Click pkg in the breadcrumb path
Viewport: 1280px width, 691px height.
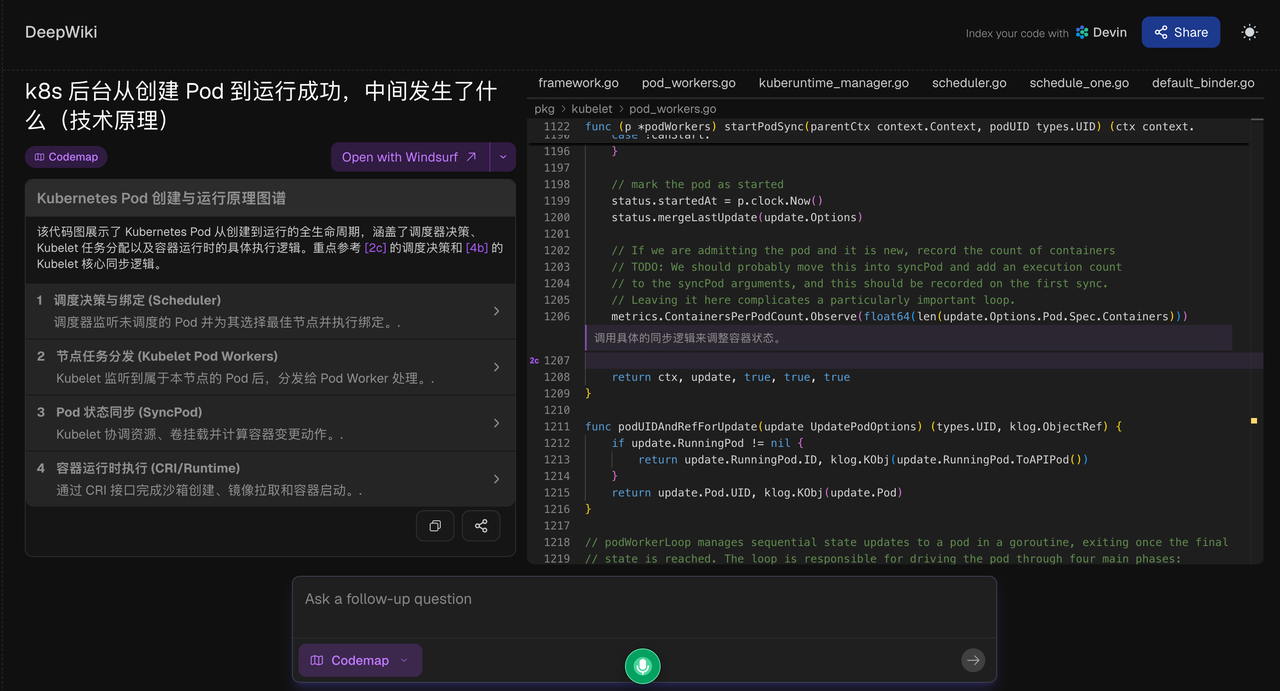pos(544,109)
